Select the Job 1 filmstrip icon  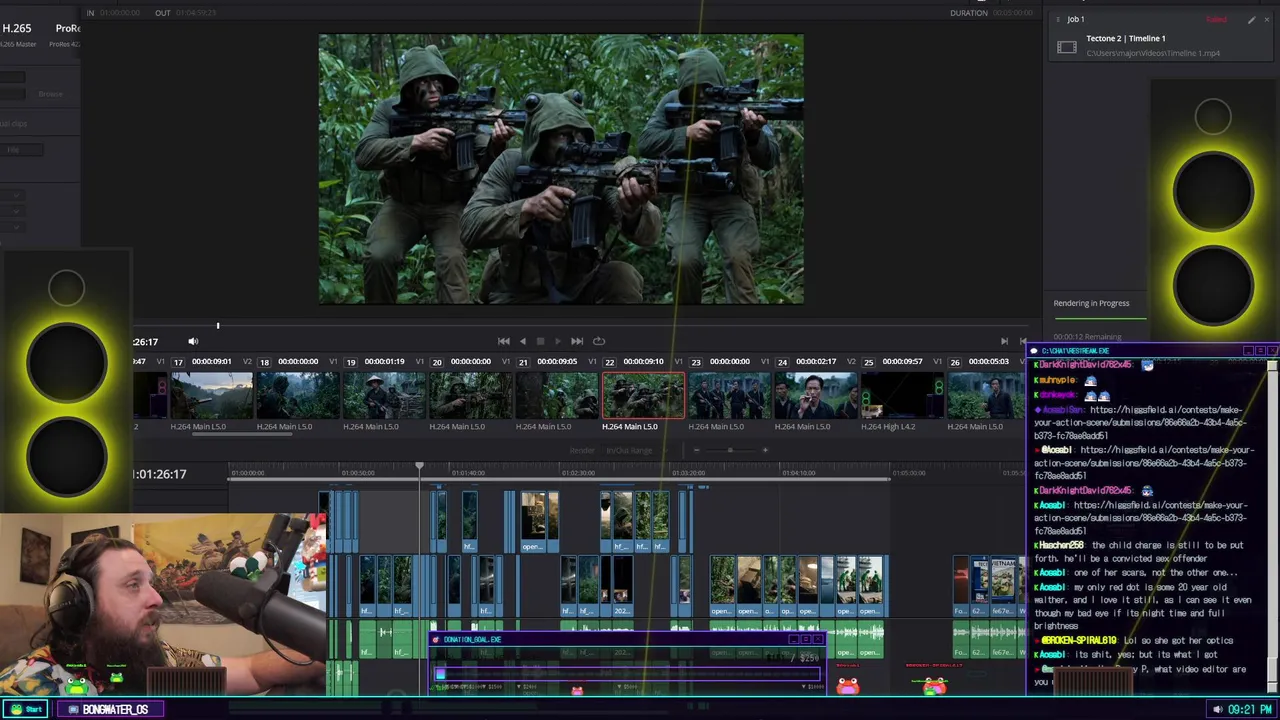(1067, 46)
